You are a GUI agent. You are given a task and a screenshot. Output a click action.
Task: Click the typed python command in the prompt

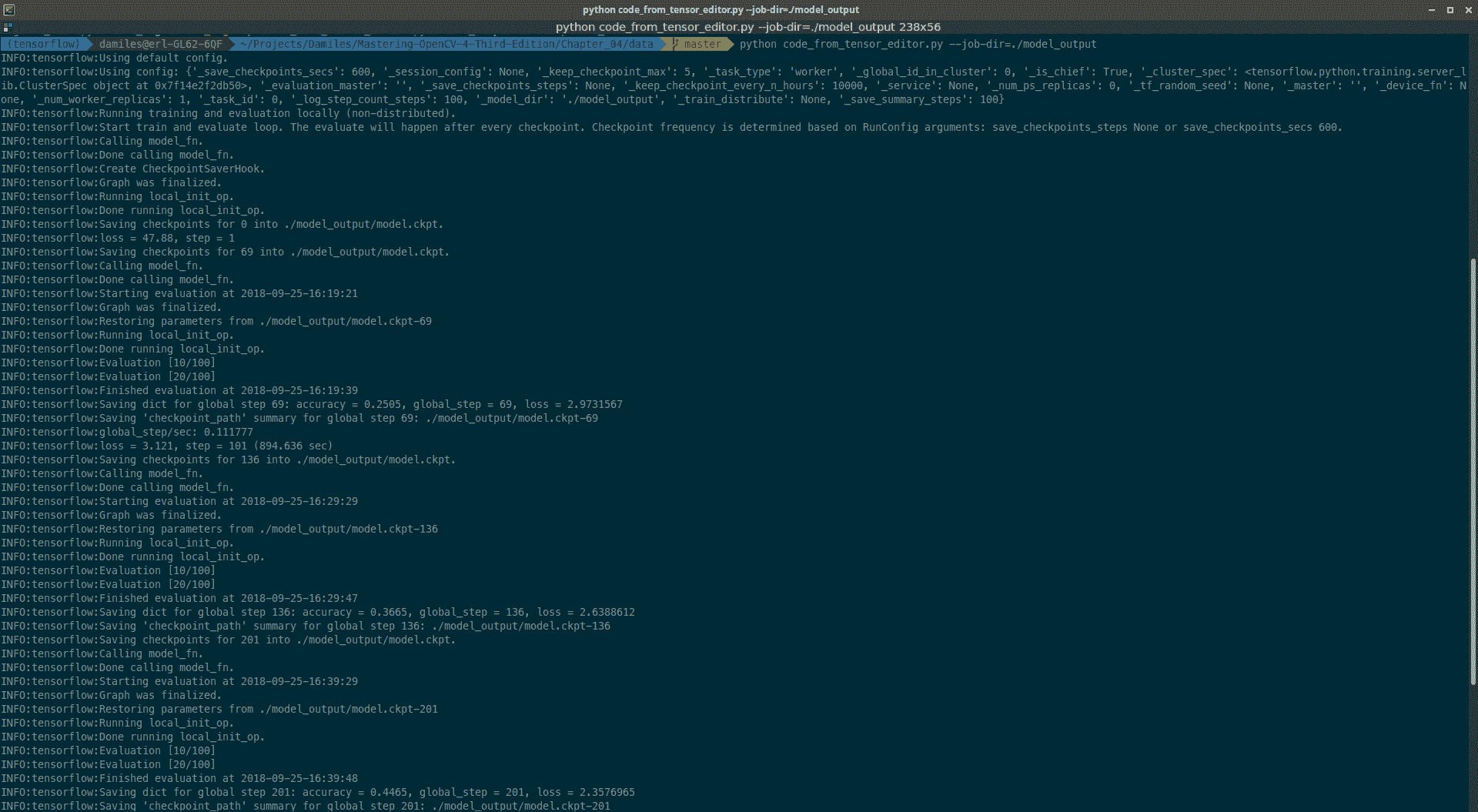(x=918, y=44)
